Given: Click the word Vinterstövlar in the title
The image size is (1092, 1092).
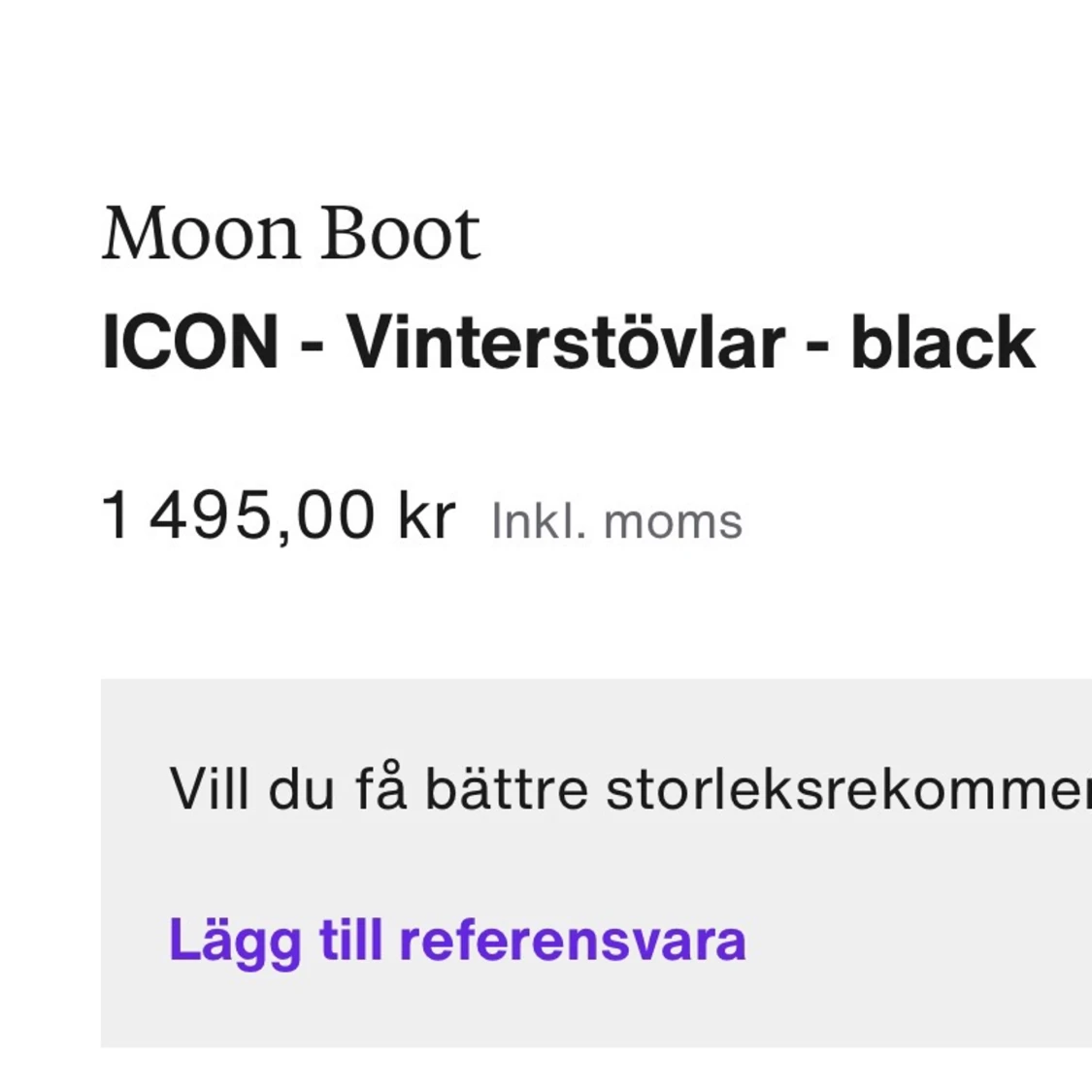Looking at the screenshot, I should coord(566,343).
